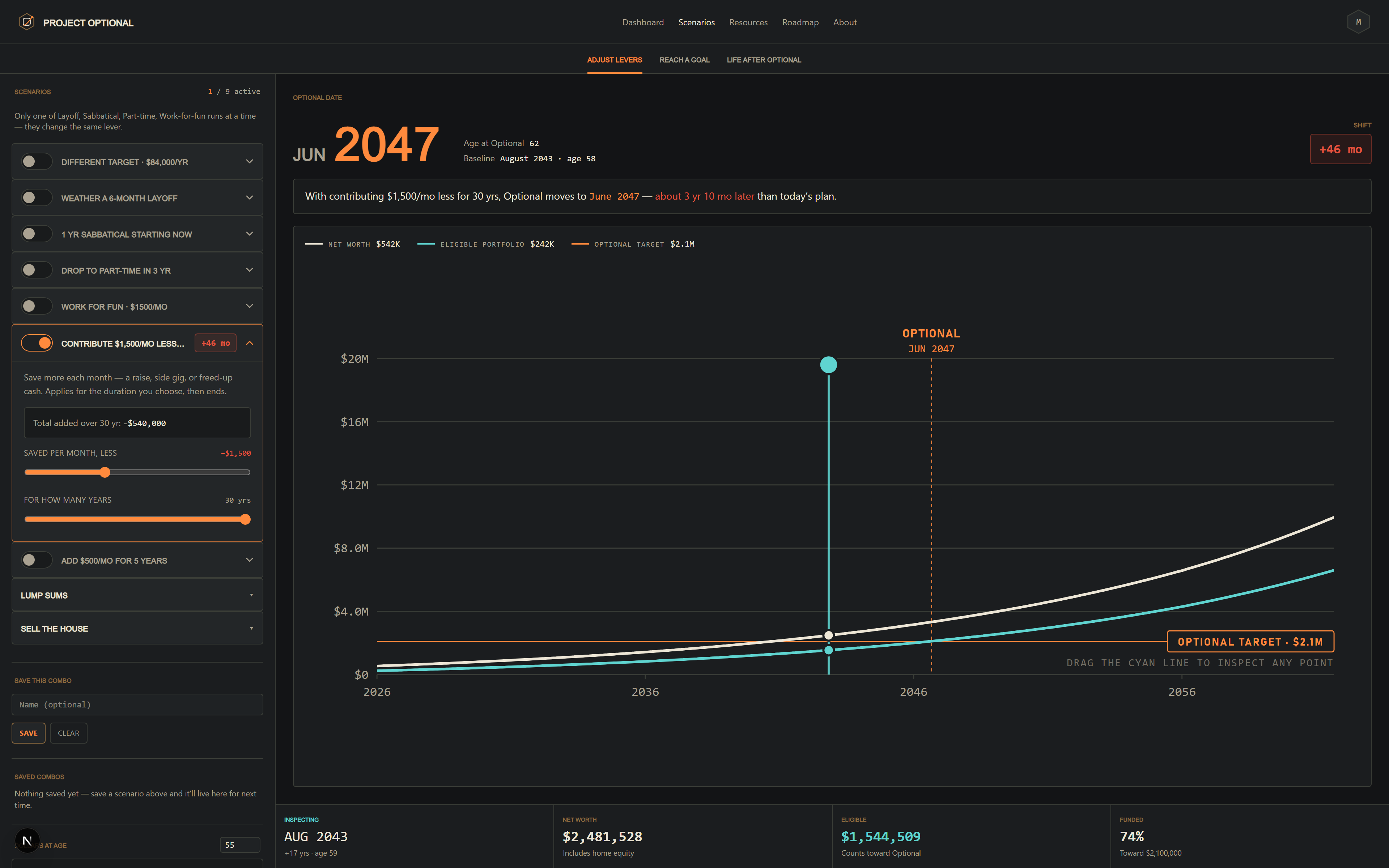Viewport: 1389px width, 868px height.
Task: Open the Sell the House section
Action: (137, 629)
